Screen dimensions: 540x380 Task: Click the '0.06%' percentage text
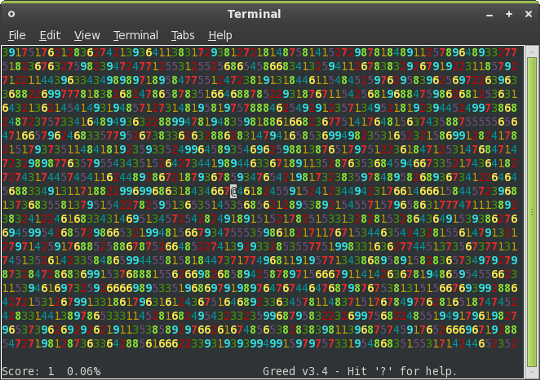click(84, 371)
